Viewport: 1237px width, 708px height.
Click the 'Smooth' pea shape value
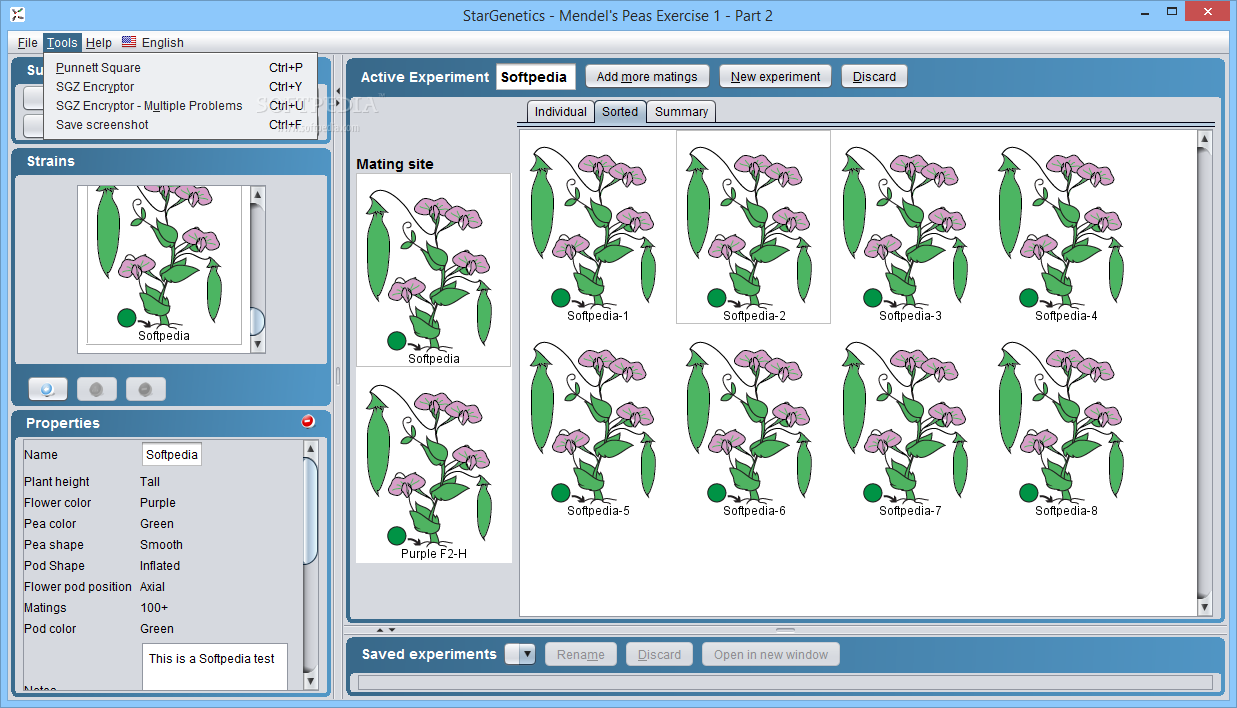coord(161,545)
